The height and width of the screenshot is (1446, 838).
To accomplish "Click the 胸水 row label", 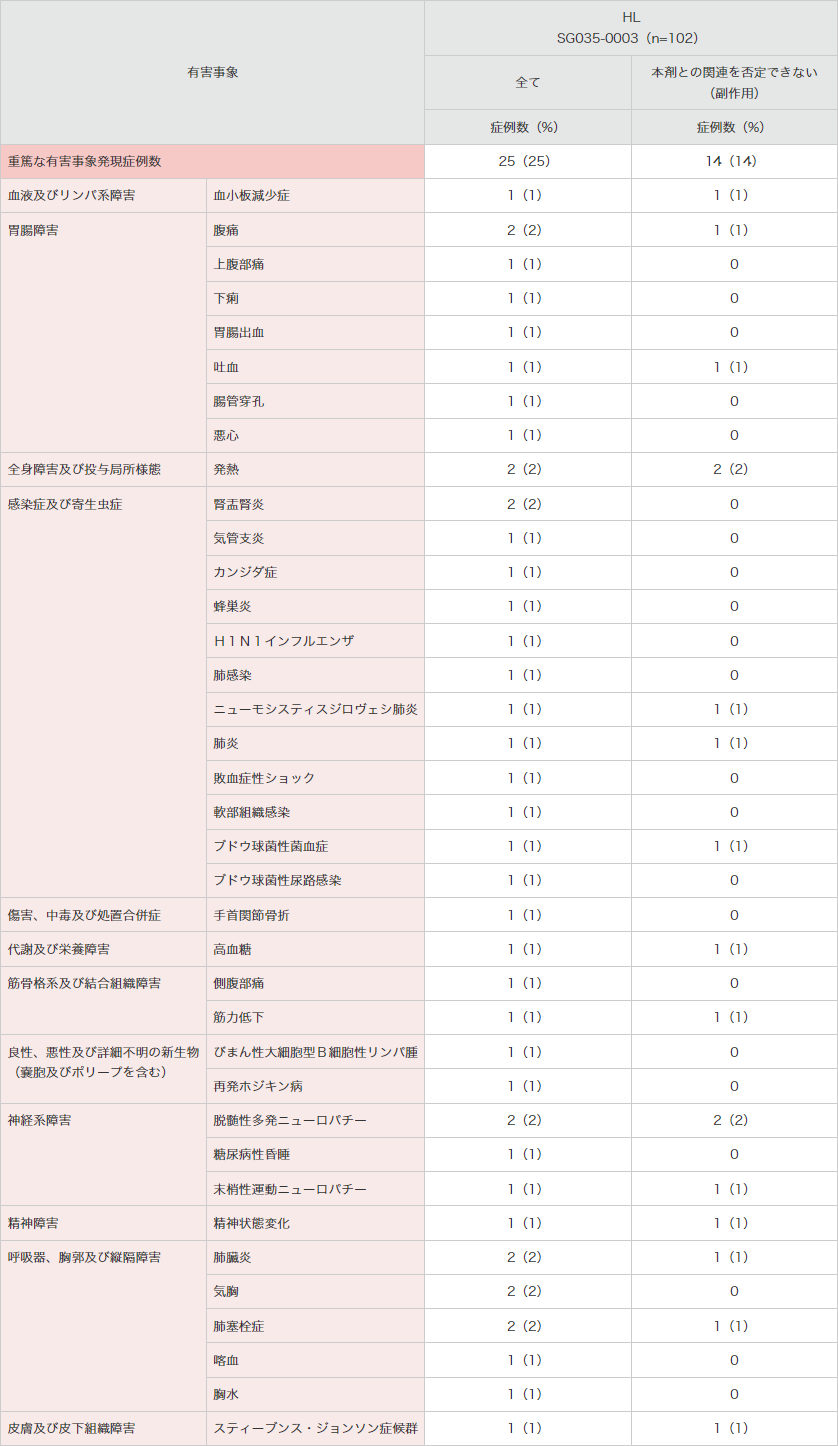I will click(315, 1394).
